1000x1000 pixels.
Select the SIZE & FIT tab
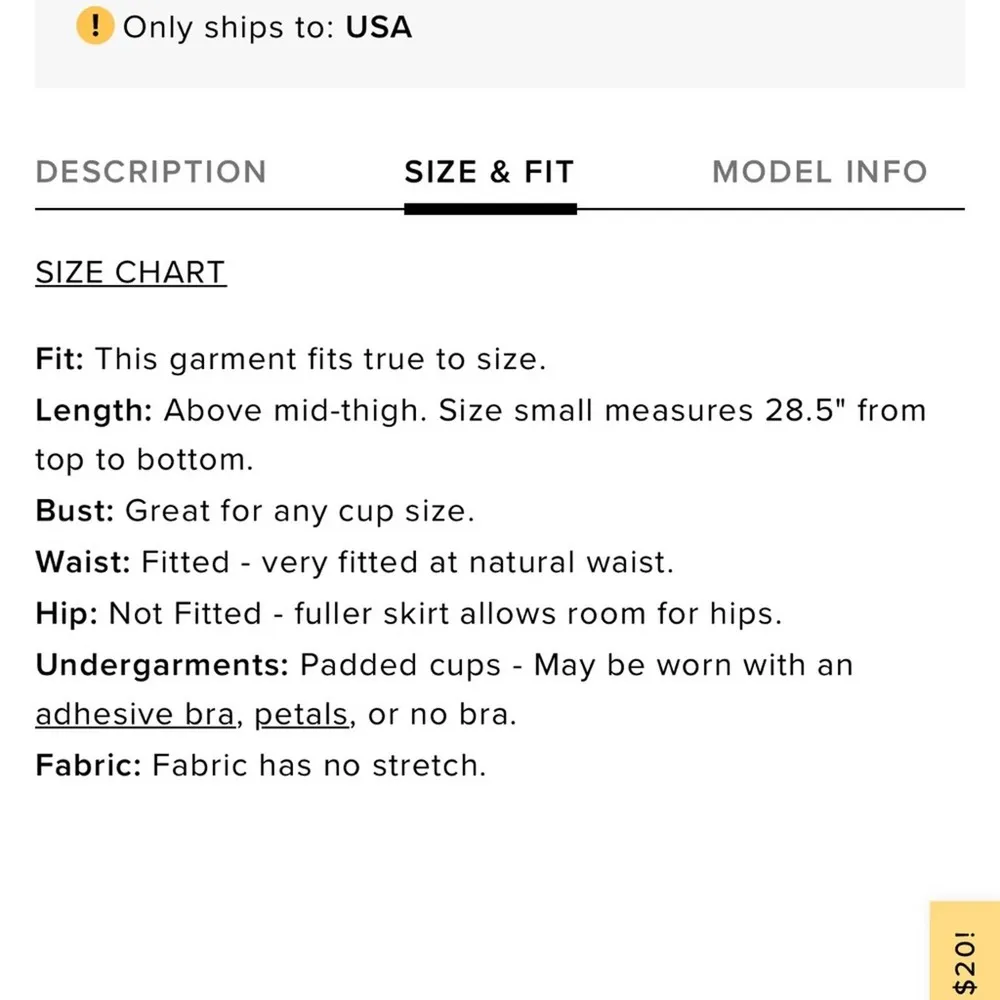click(489, 172)
